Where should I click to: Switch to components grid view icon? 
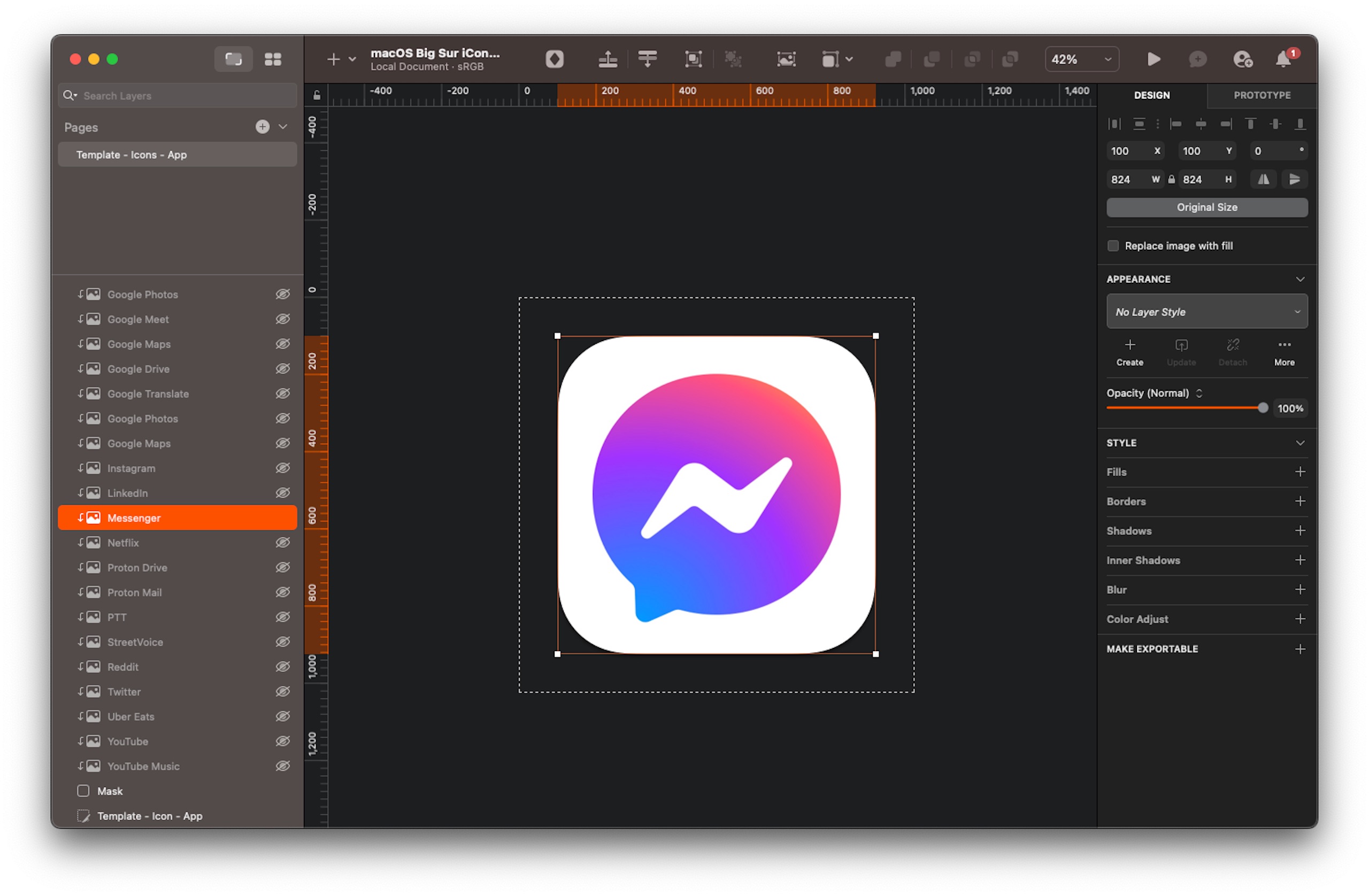[273, 59]
